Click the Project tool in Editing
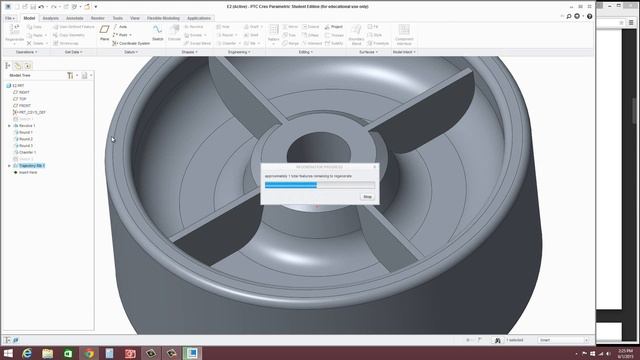640x360 pixels. tap(333, 27)
